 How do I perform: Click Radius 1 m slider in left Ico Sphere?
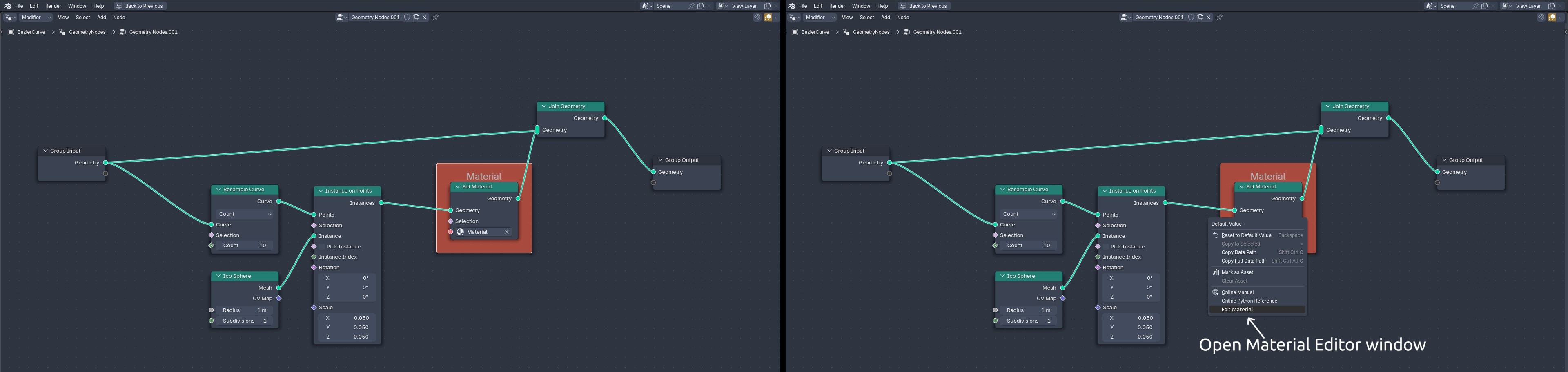[x=245, y=310]
